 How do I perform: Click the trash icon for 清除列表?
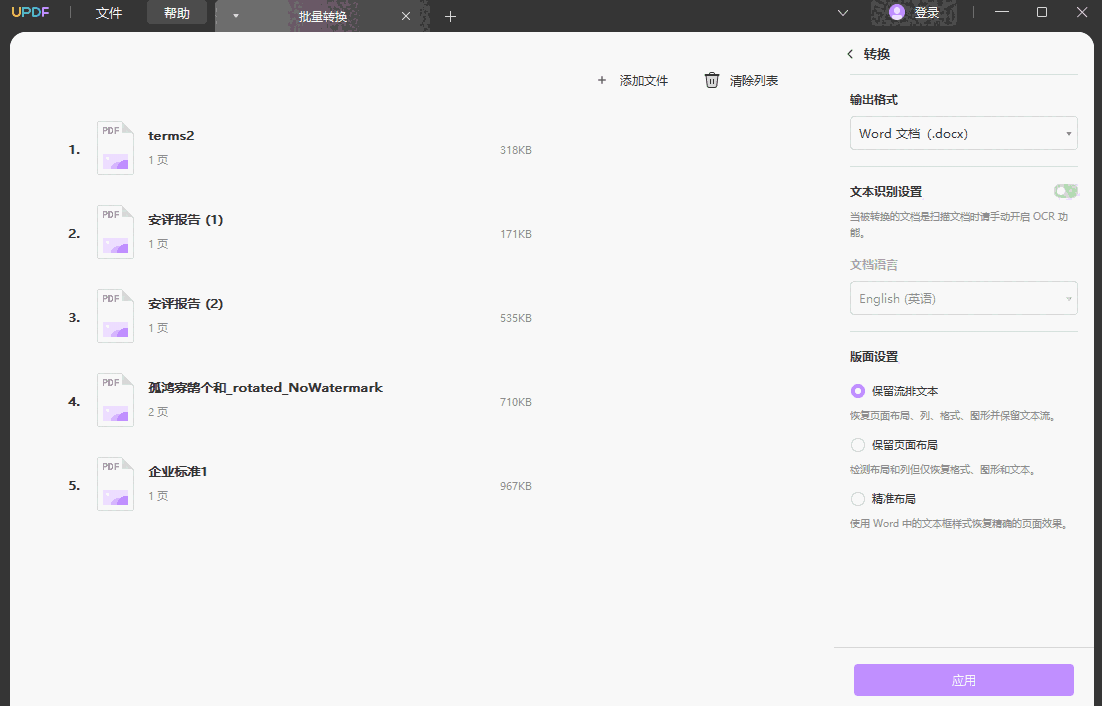(x=711, y=80)
